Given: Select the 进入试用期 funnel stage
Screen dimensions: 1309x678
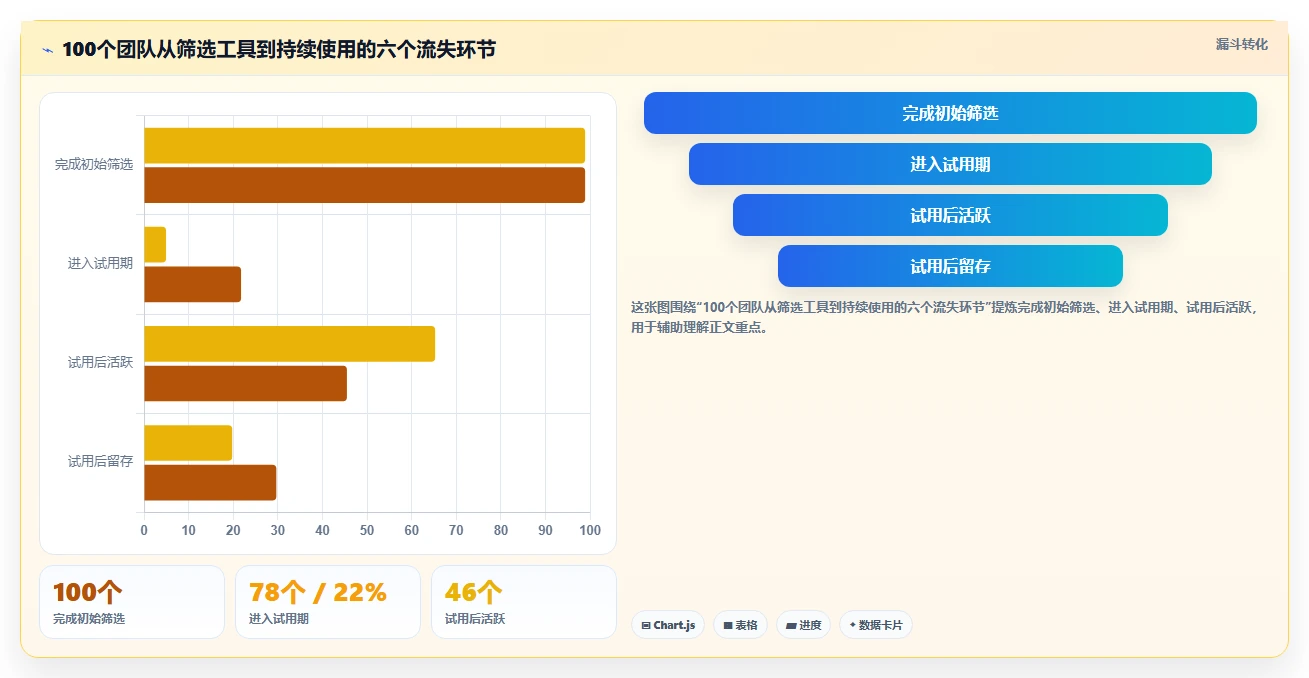Looking at the screenshot, I should (950, 164).
